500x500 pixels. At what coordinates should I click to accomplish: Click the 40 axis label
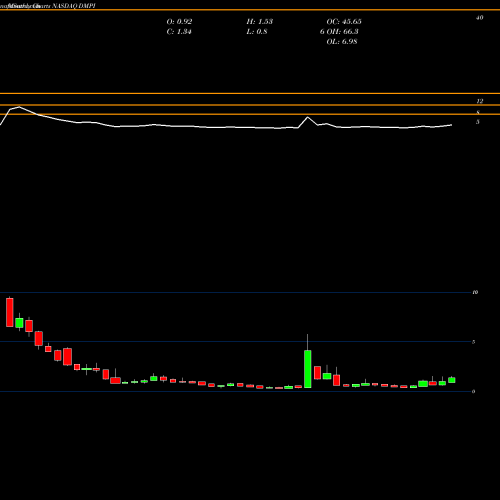[479, 18]
